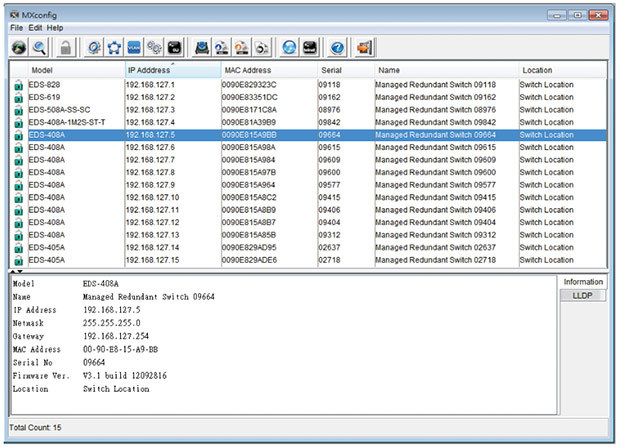Click the padlock unlock toolbar icon
The height and width of the screenshot is (447, 620).
(x=66, y=47)
